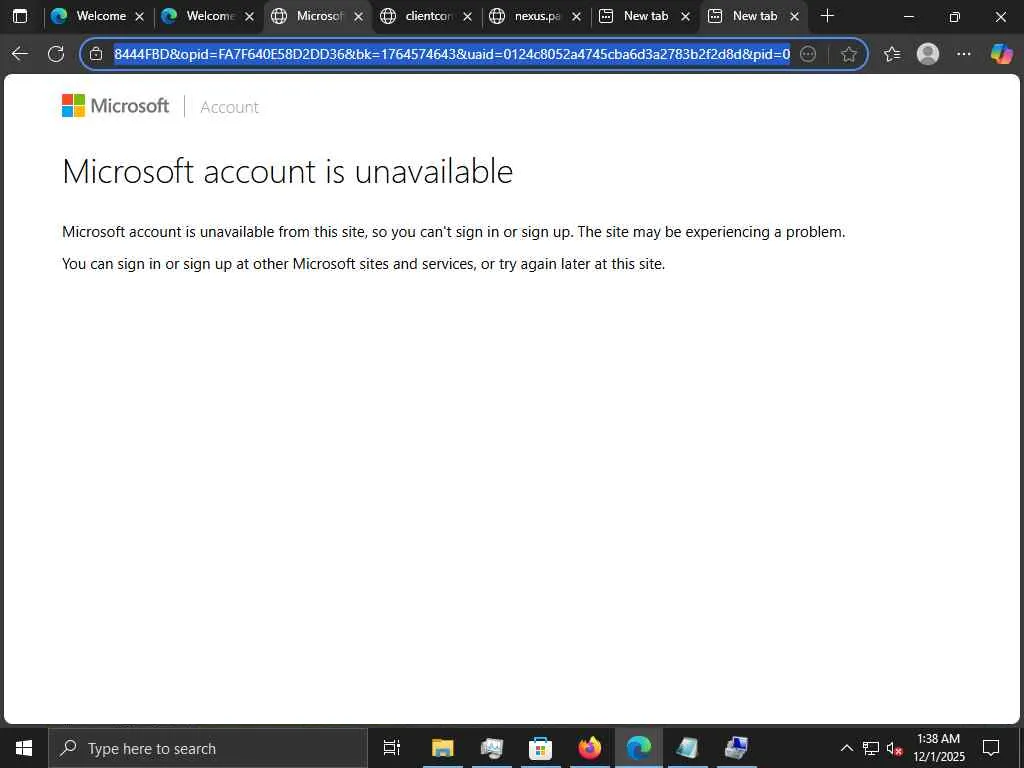1024x768 pixels.
Task: Switch to the first Welcome tab
Action: point(98,16)
